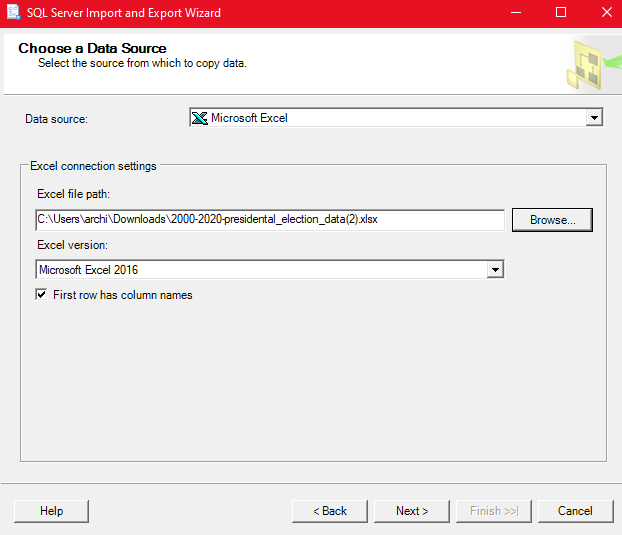
Task: Minimize the wizard window
Action: pos(516,13)
